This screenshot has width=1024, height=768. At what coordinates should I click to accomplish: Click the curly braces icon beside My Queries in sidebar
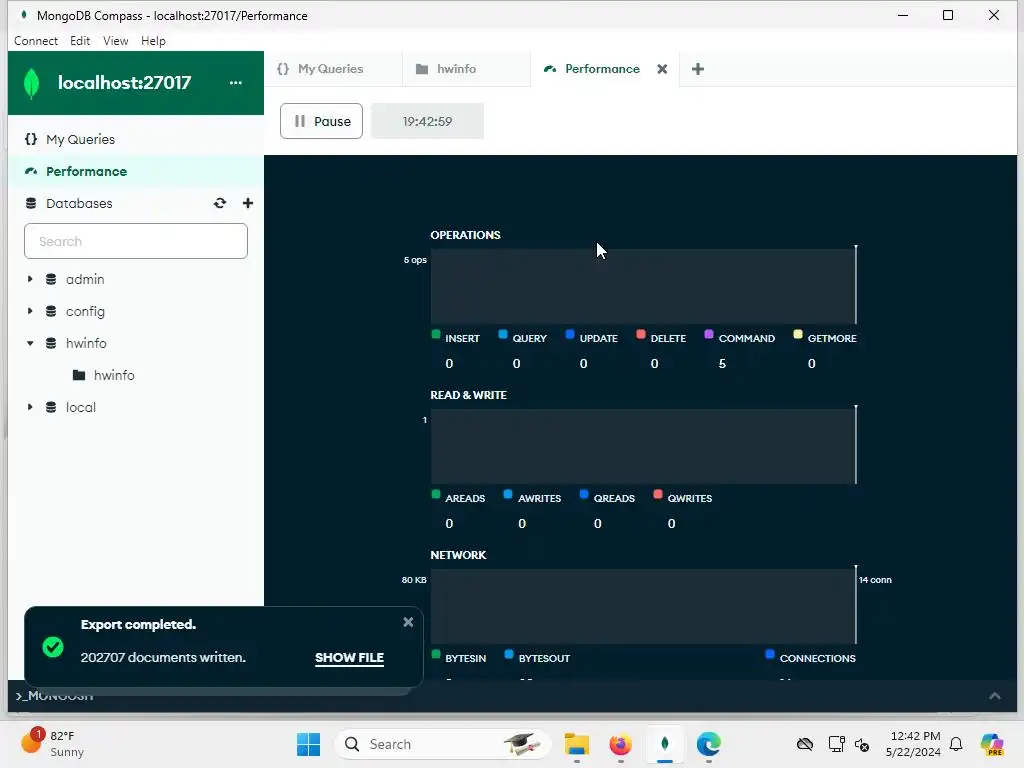pos(31,139)
